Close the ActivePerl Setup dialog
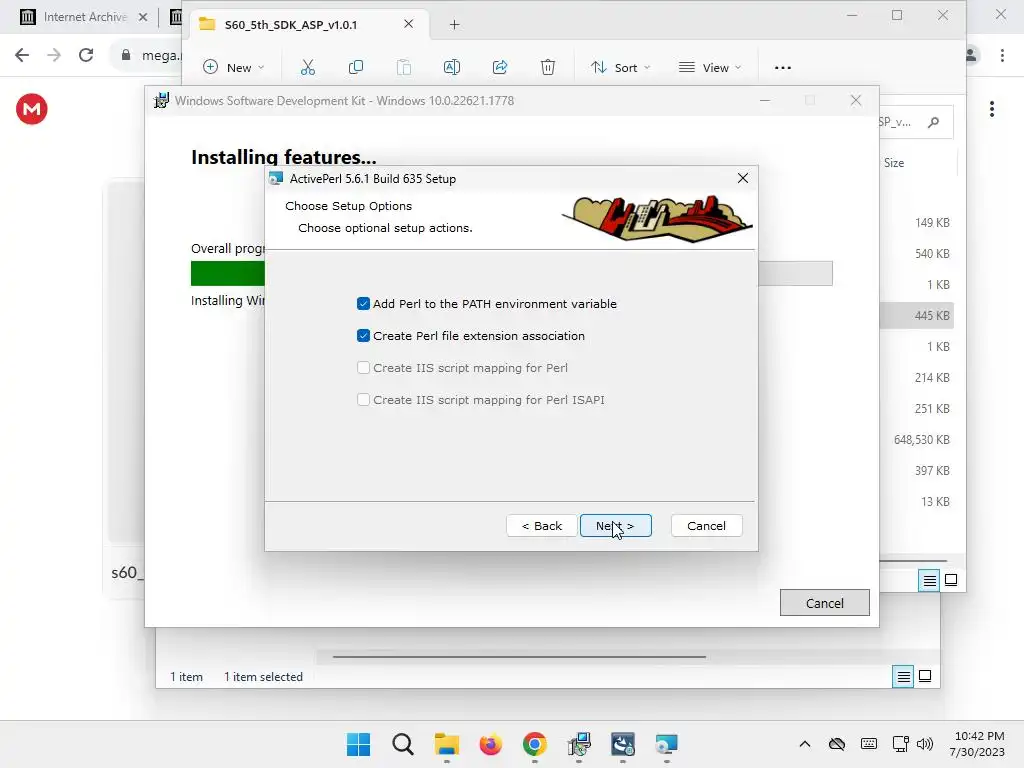Viewport: 1024px width, 768px height. [743, 178]
